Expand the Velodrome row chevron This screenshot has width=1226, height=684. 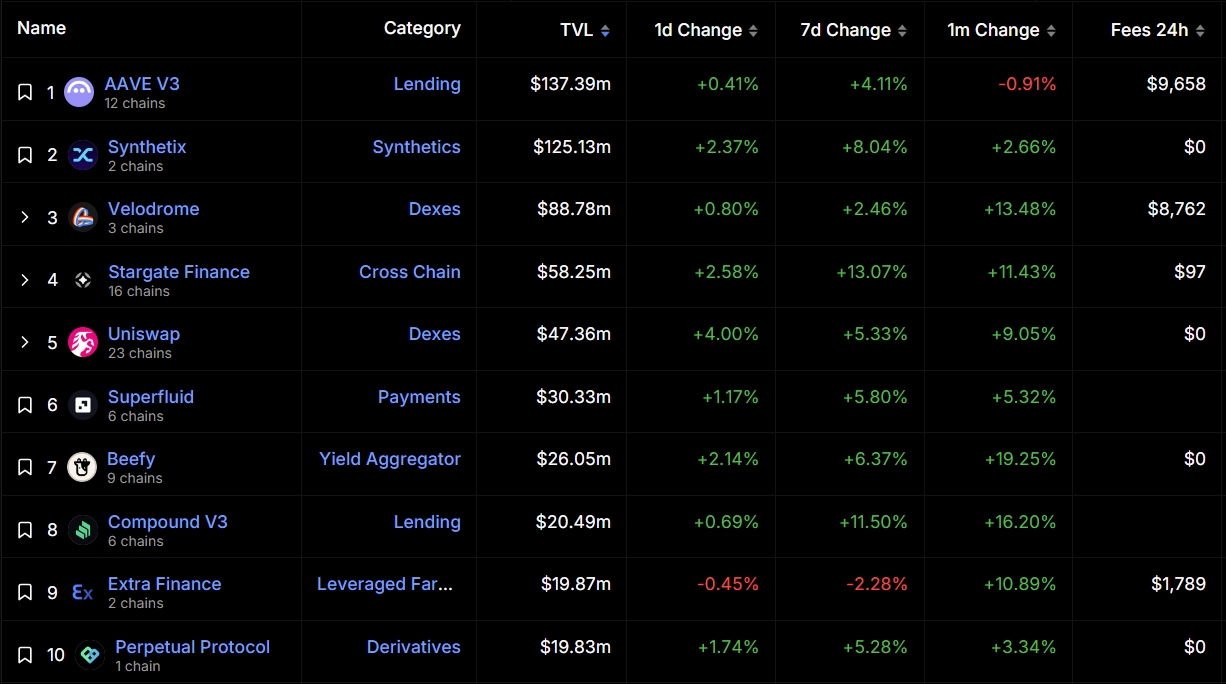click(25, 217)
